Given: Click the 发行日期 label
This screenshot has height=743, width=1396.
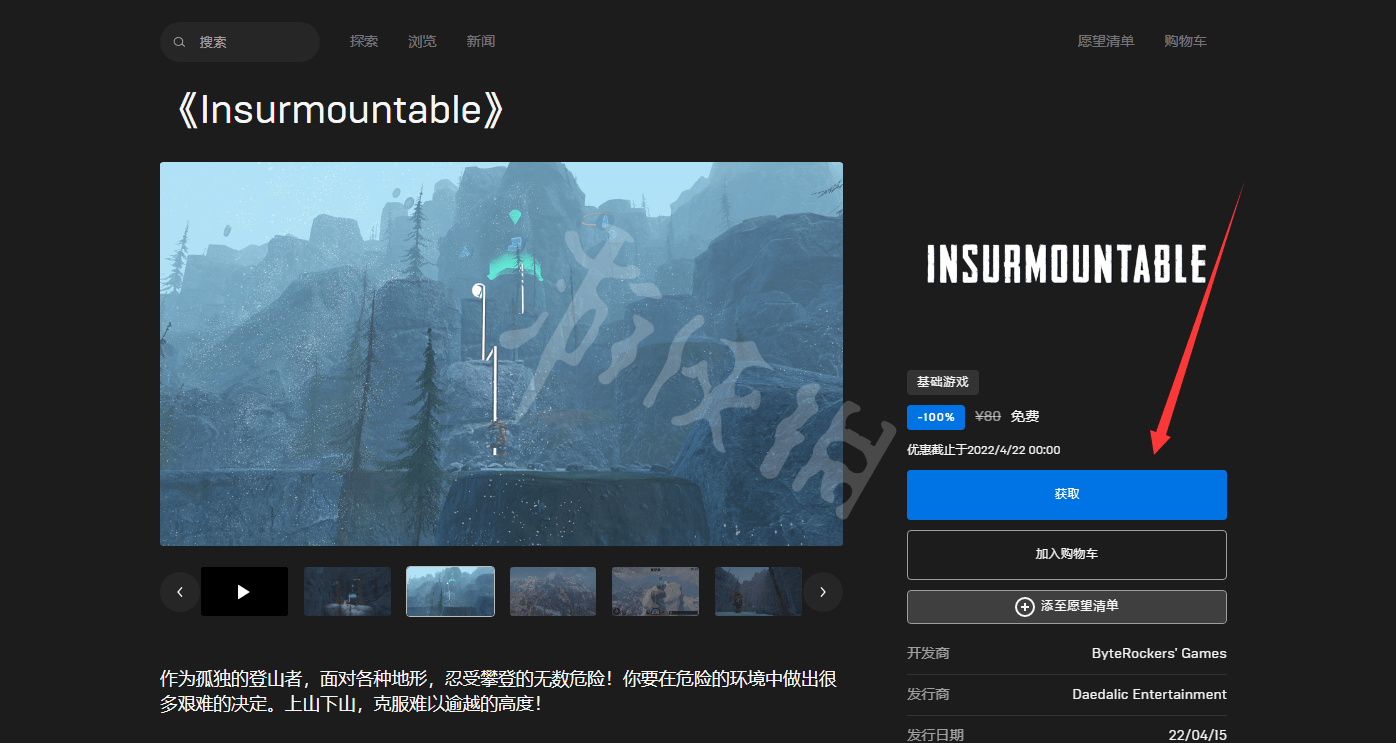Looking at the screenshot, I should tap(935, 735).
